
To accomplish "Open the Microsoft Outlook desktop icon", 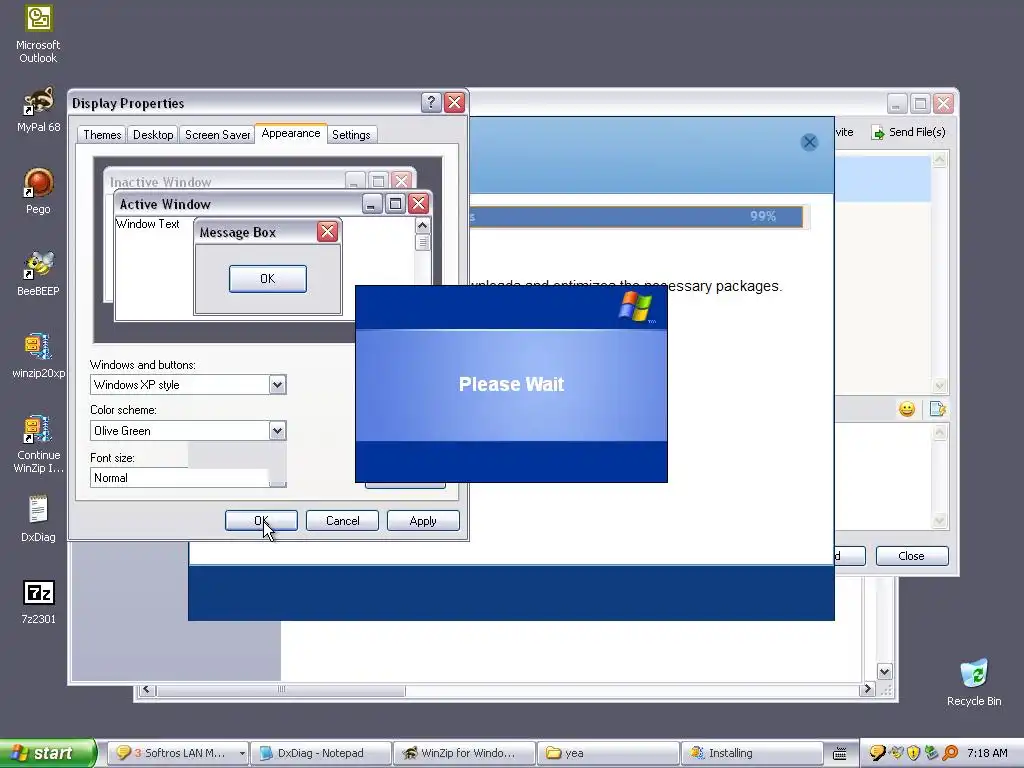I will point(38,35).
